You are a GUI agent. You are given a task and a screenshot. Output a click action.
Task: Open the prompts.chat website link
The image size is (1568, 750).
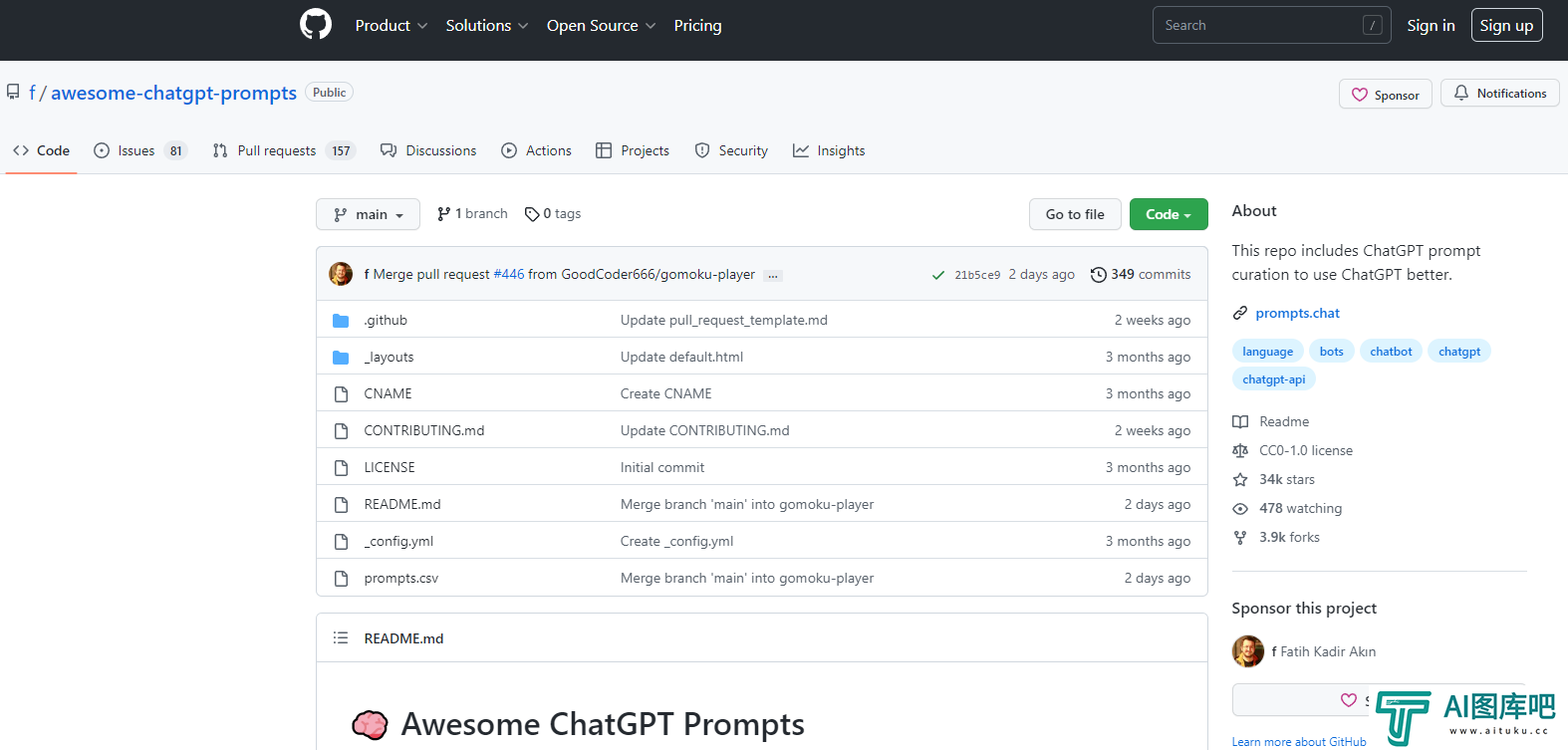tap(1297, 314)
